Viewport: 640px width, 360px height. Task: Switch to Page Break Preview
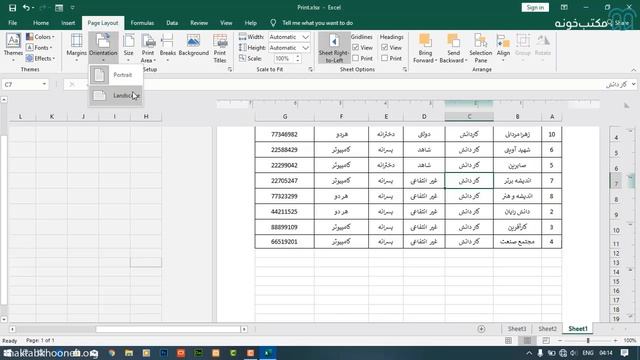click(x=546, y=340)
